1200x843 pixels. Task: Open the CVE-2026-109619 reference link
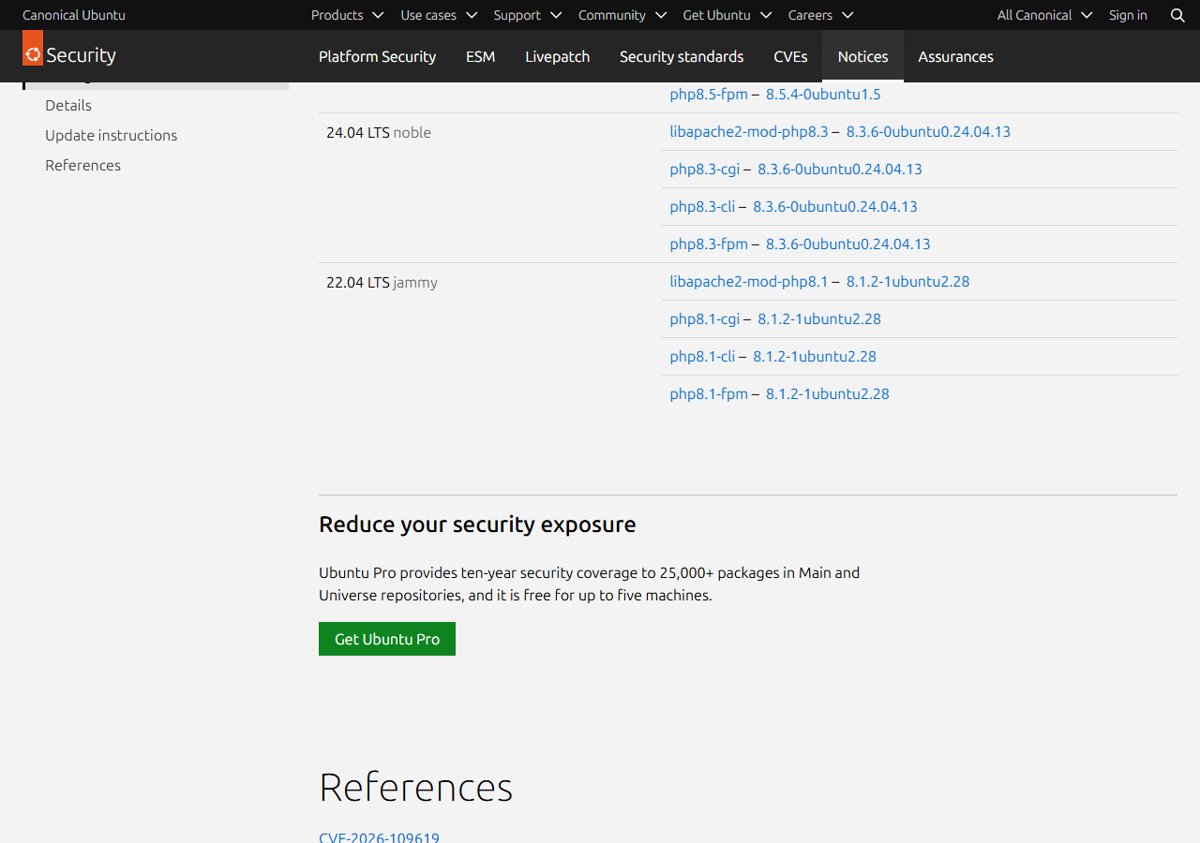point(379,837)
